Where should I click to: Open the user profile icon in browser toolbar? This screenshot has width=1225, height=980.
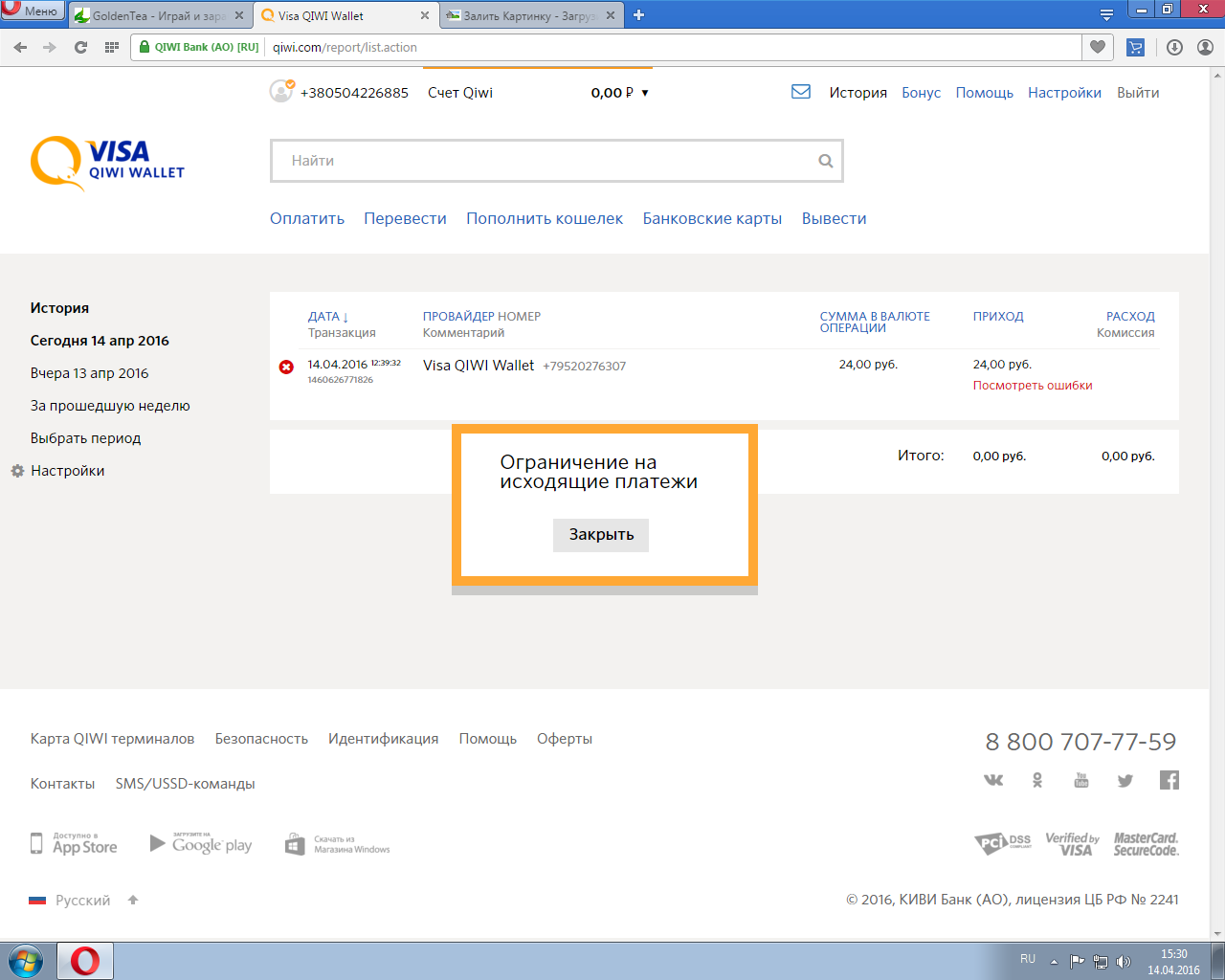click(x=1206, y=47)
